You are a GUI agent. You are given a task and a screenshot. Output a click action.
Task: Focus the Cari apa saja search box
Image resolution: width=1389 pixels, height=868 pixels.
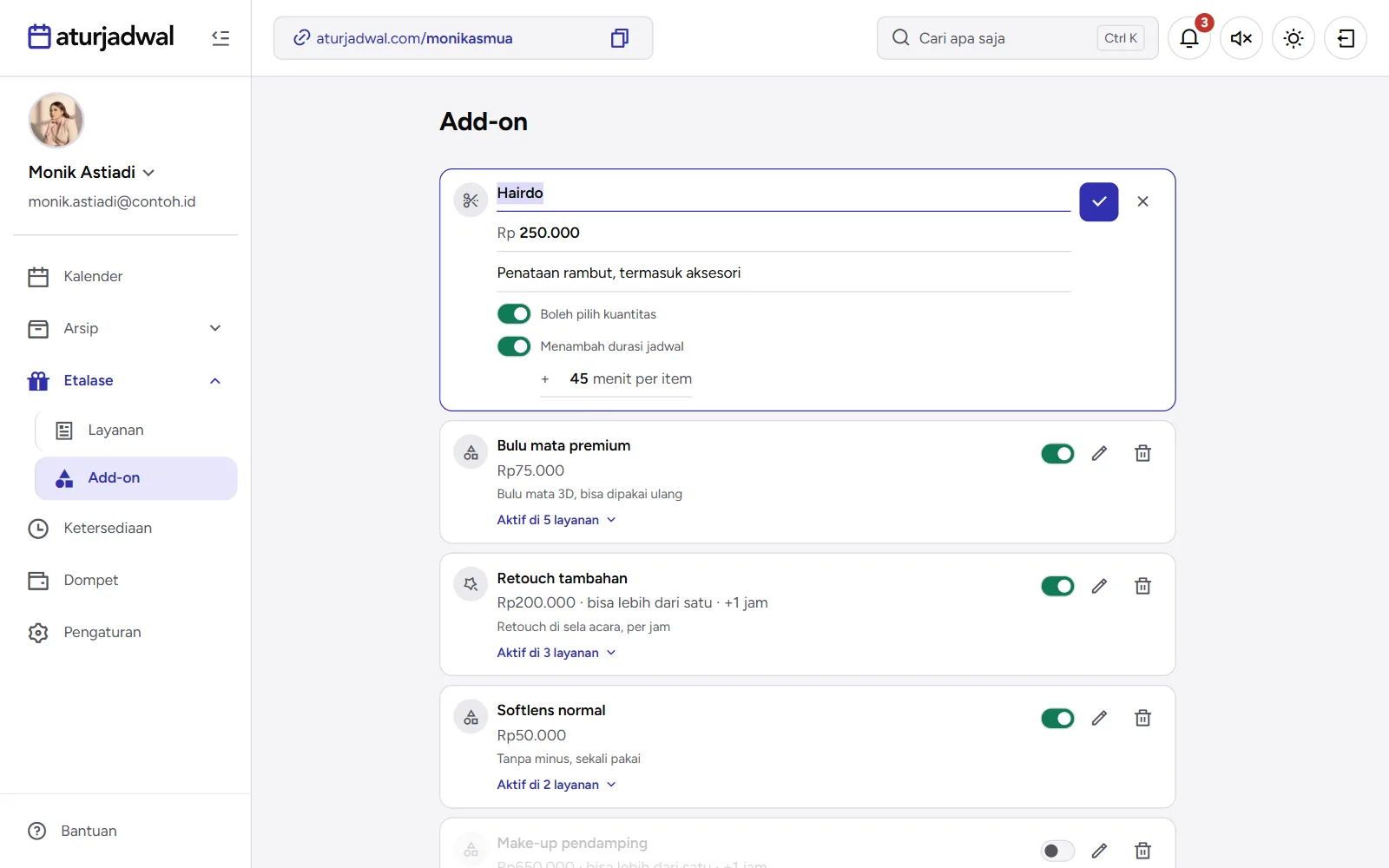pos(1017,38)
